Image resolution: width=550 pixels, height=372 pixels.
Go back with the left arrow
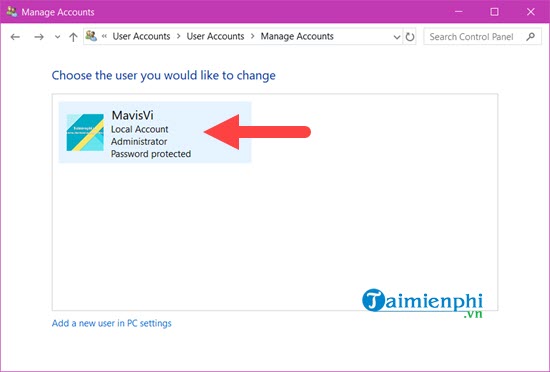(x=15, y=37)
